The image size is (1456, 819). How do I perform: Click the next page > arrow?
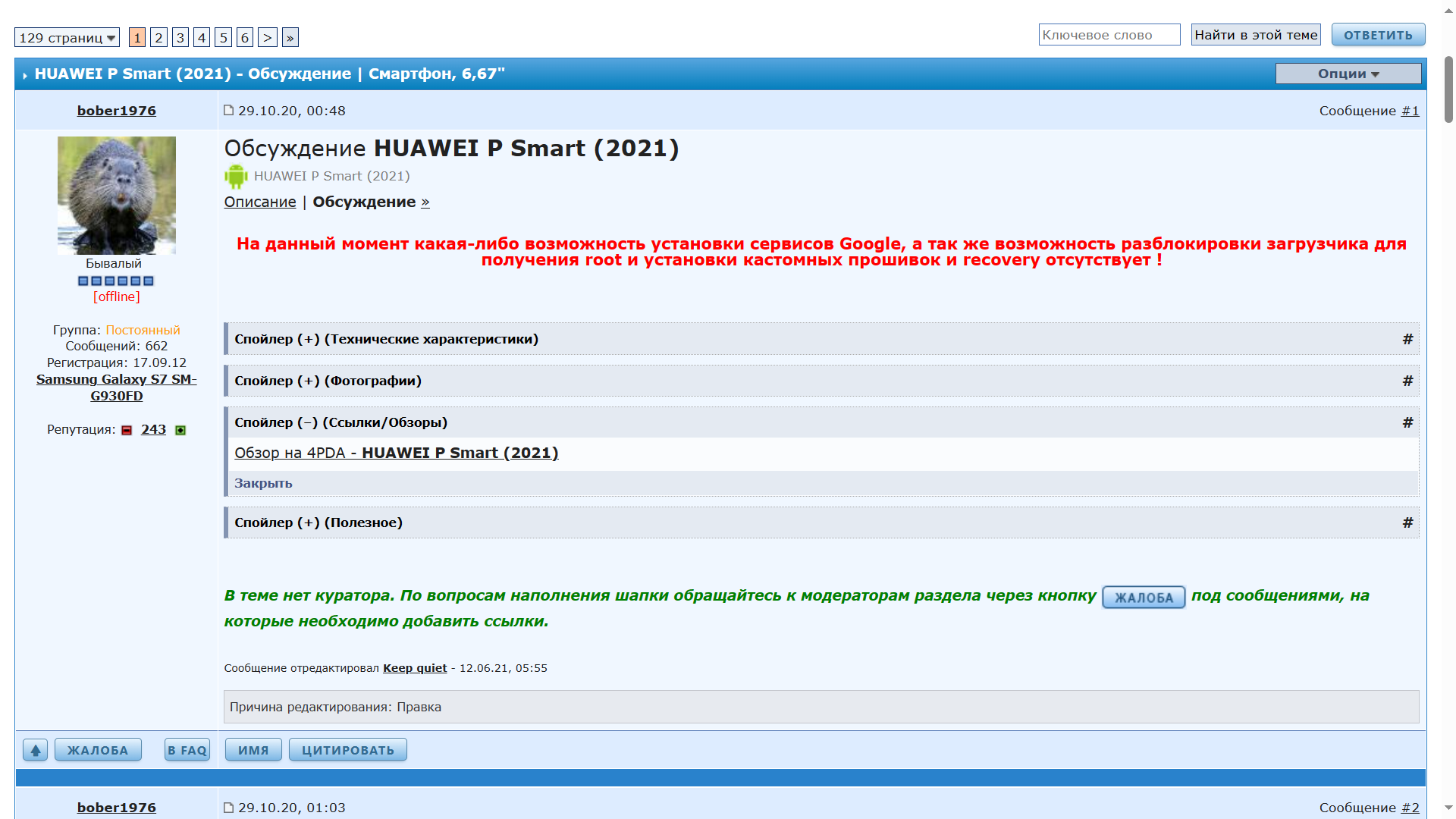pyautogui.click(x=267, y=37)
